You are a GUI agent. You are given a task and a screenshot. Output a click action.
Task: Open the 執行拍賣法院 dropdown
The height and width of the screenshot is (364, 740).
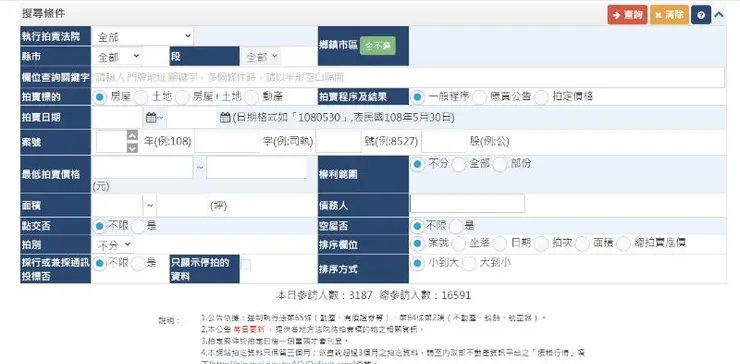point(143,36)
